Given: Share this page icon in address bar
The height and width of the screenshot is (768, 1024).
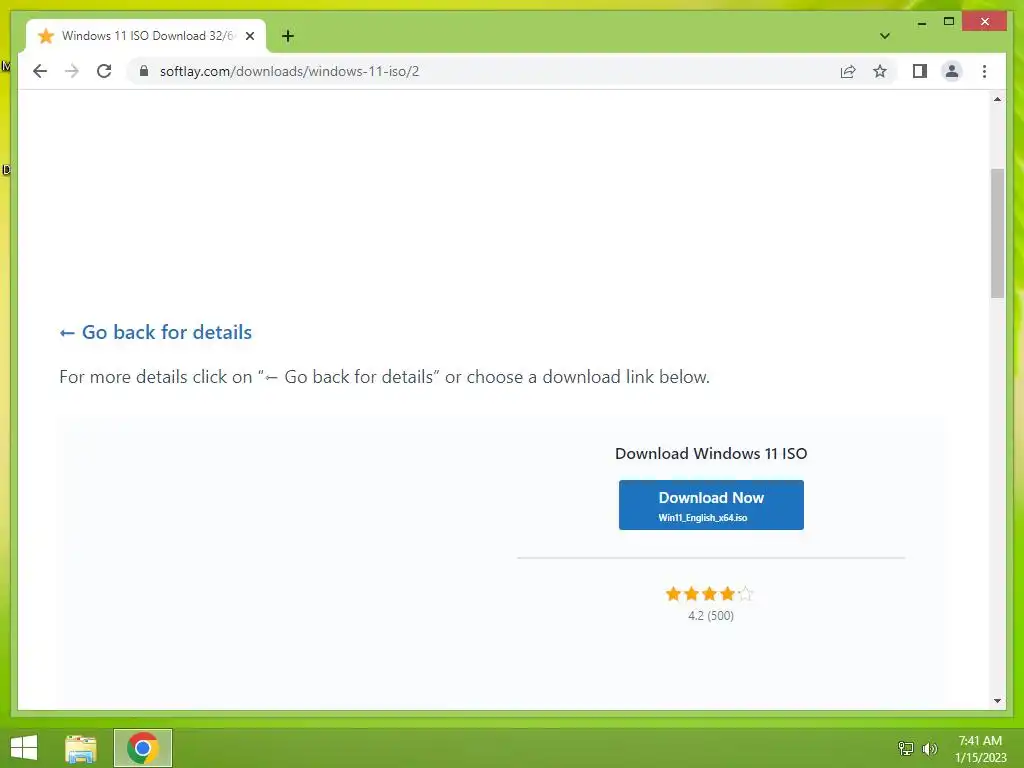Looking at the screenshot, I should pos(848,71).
